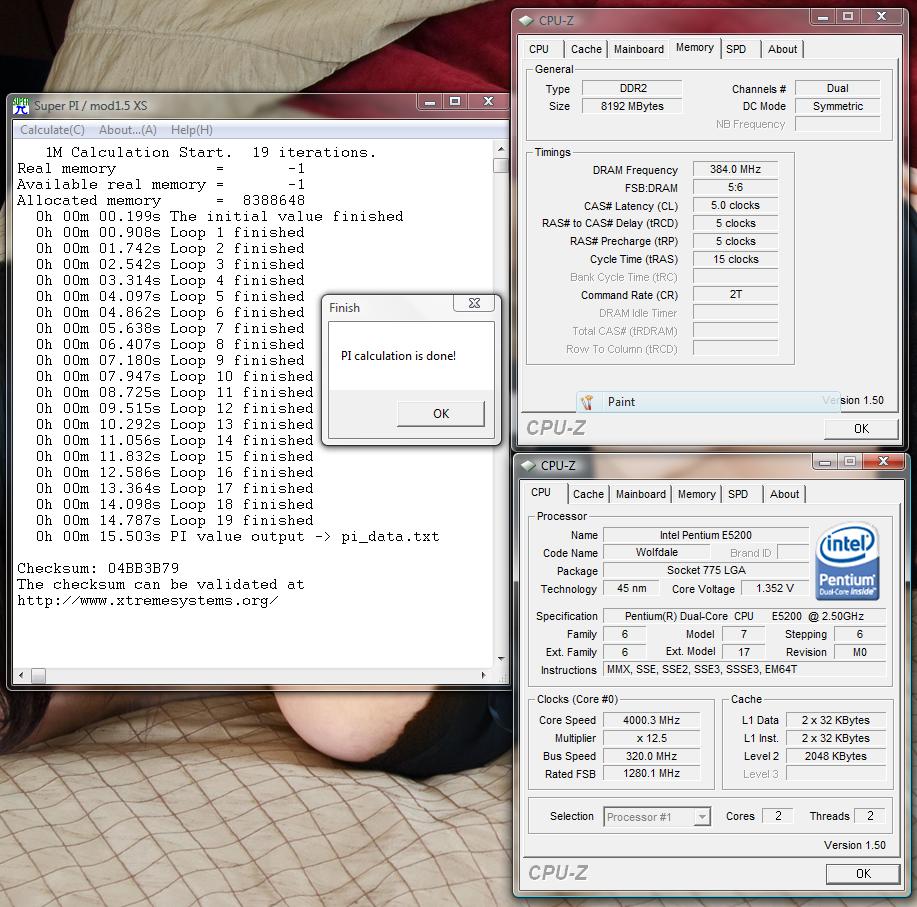The width and height of the screenshot is (917, 907).
Task: Click the Super PI horizontal scrollbar right arrow
Action: 483,675
